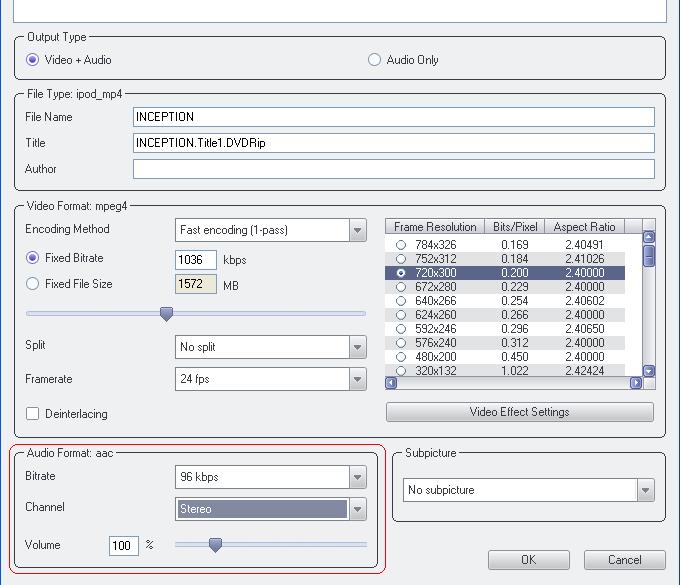The image size is (680, 585).
Task: Click the video bitrate slider handle
Action: tap(166, 314)
